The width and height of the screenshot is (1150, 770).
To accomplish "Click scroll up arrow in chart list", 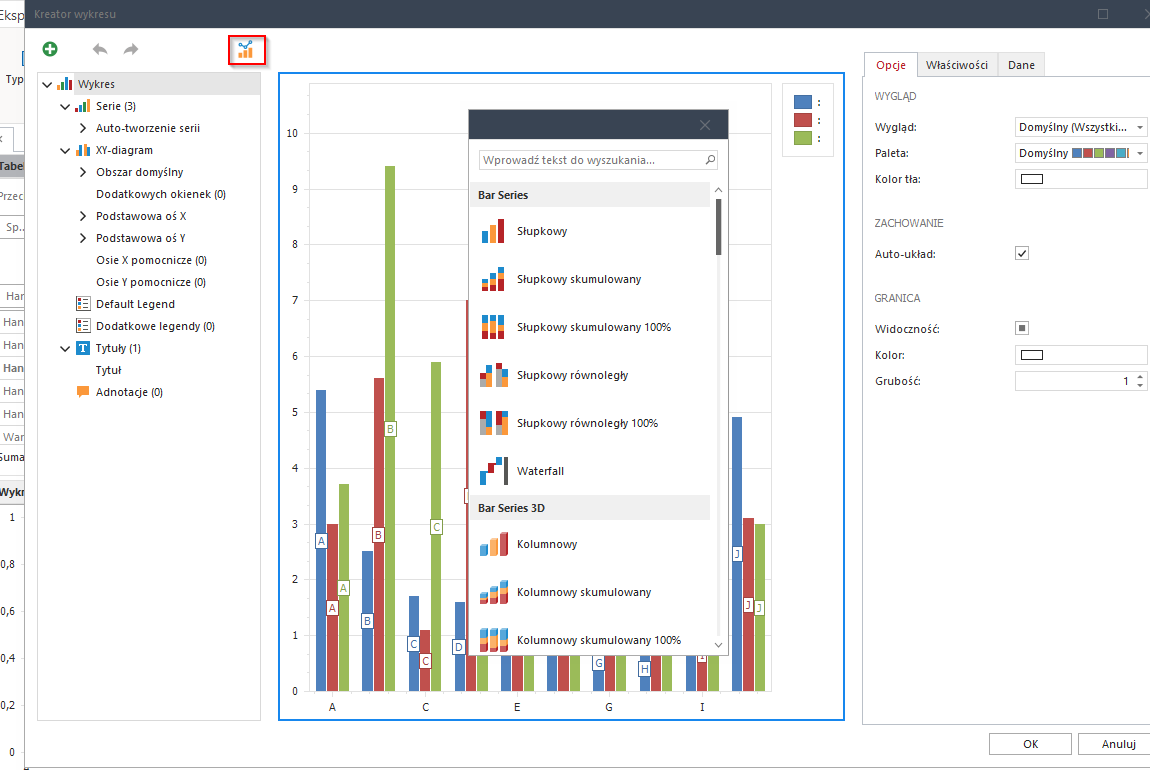I will click(718, 190).
